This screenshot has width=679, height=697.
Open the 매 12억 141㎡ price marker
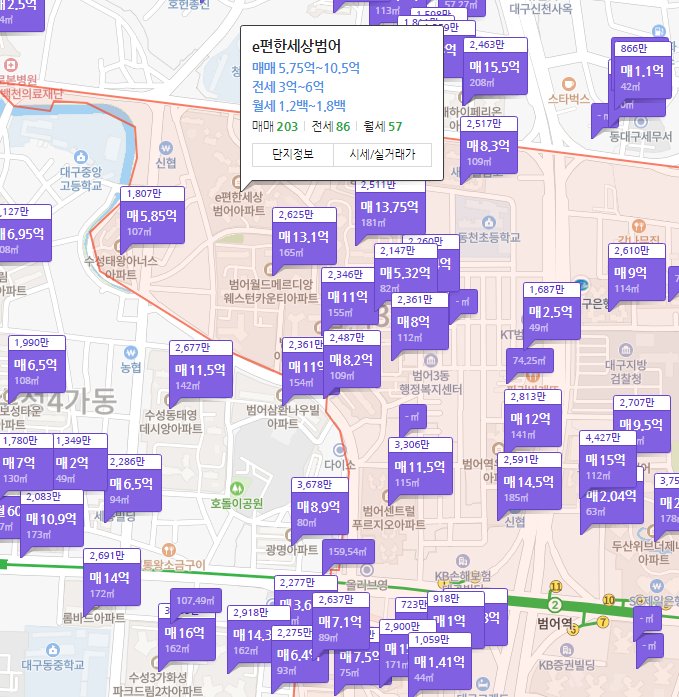531,419
